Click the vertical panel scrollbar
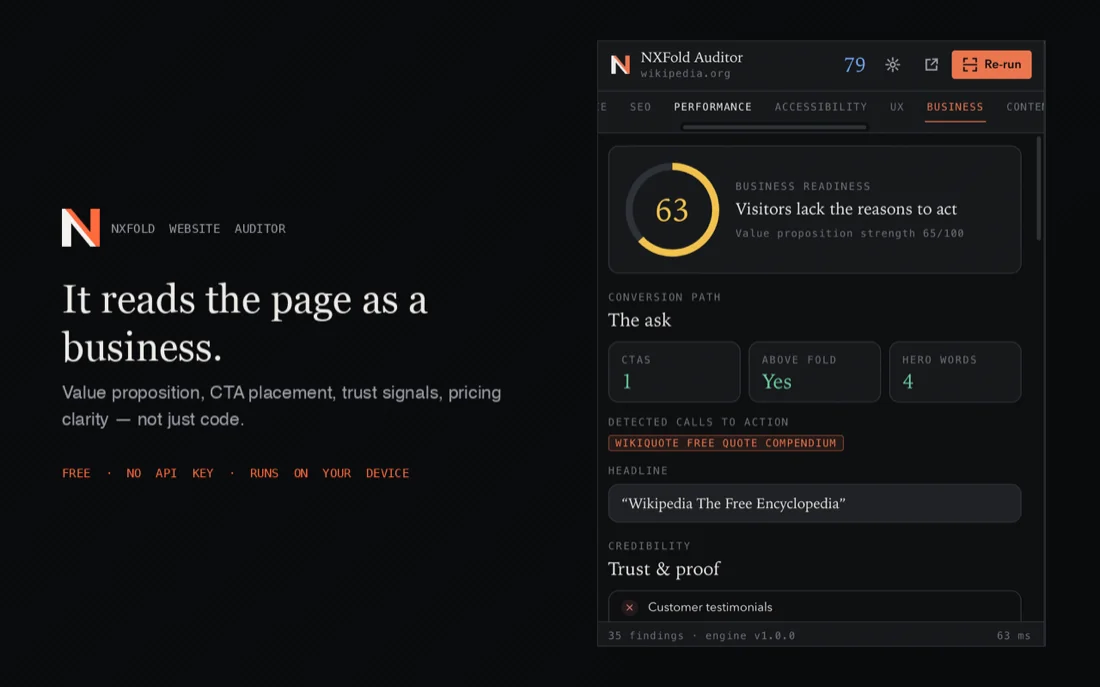The image size is (1100, 687). tap(1038, 188)
